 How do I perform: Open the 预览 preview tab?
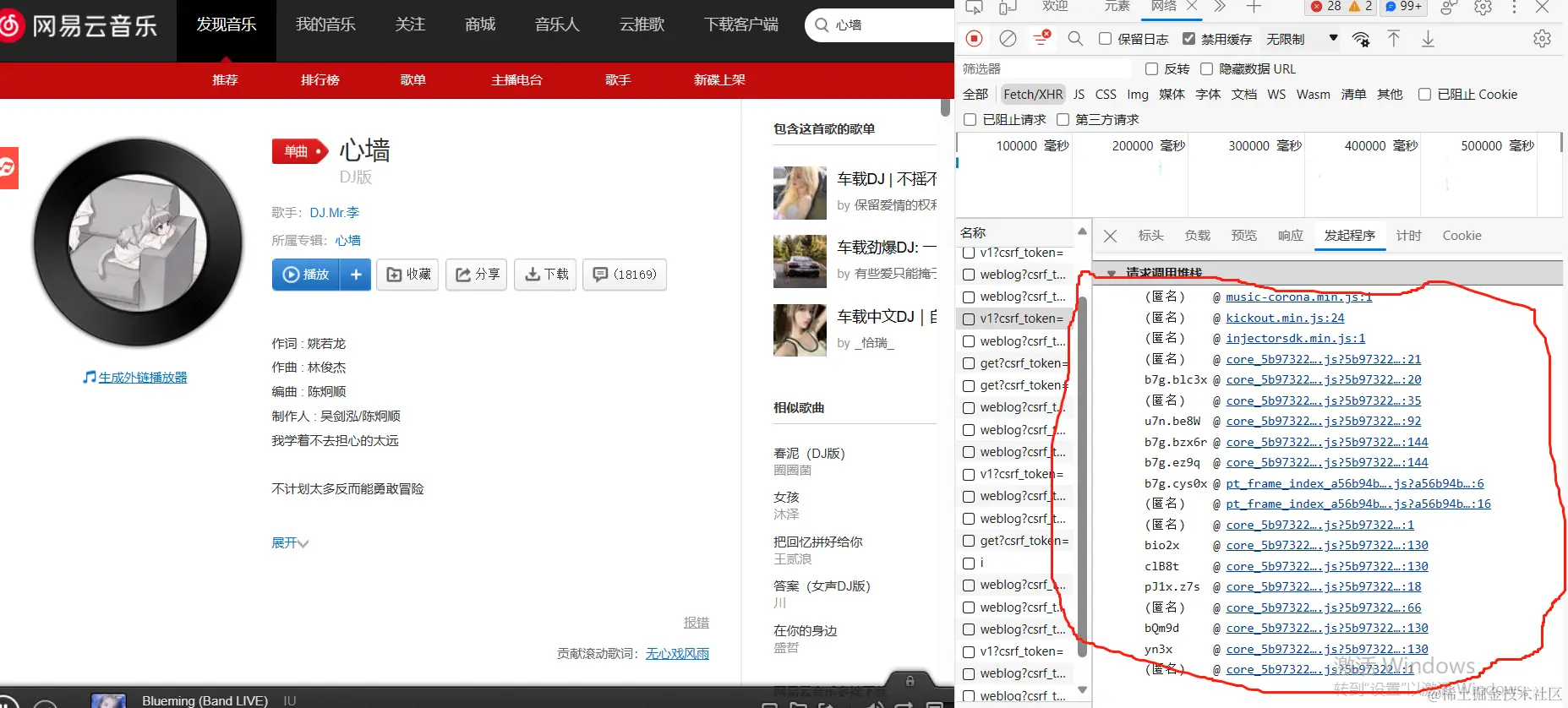click(1243, 236)
